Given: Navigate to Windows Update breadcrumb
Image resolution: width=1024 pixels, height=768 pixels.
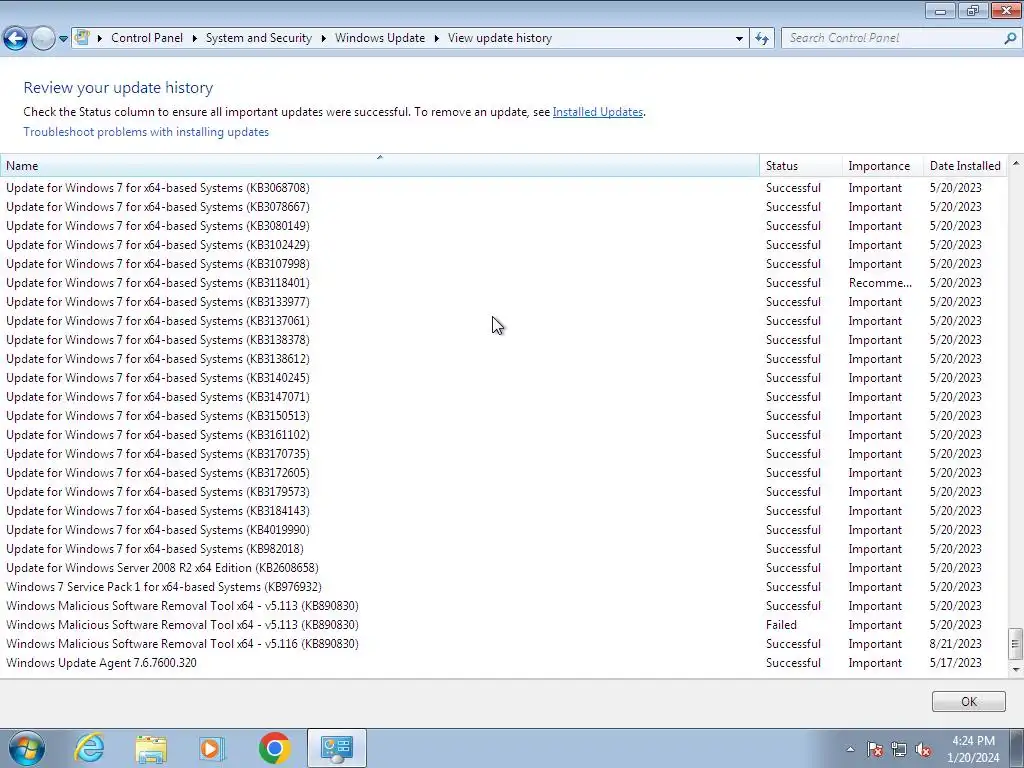Looking at the screenshot, I should point(380,38).
